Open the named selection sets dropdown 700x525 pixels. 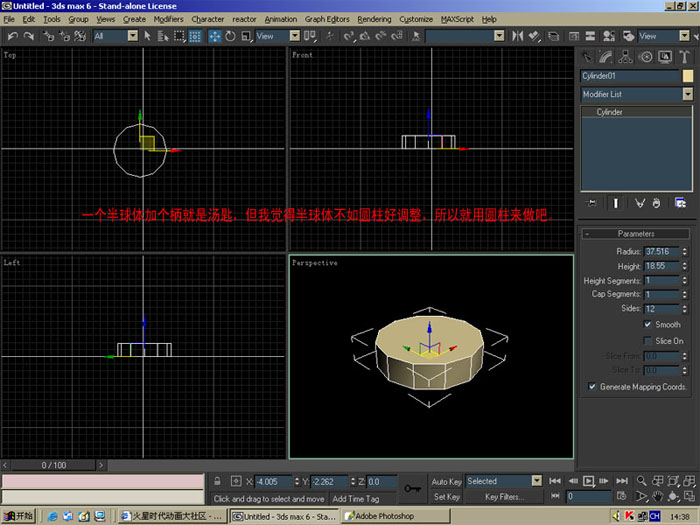tap(500, 36)
